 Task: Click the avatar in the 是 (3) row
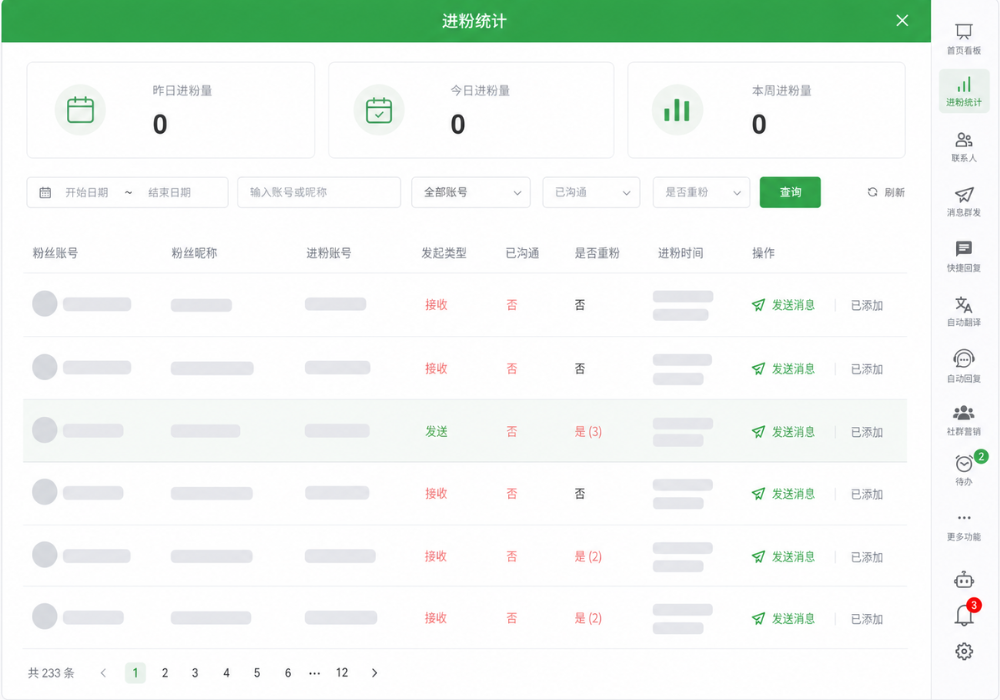(45, 430)
